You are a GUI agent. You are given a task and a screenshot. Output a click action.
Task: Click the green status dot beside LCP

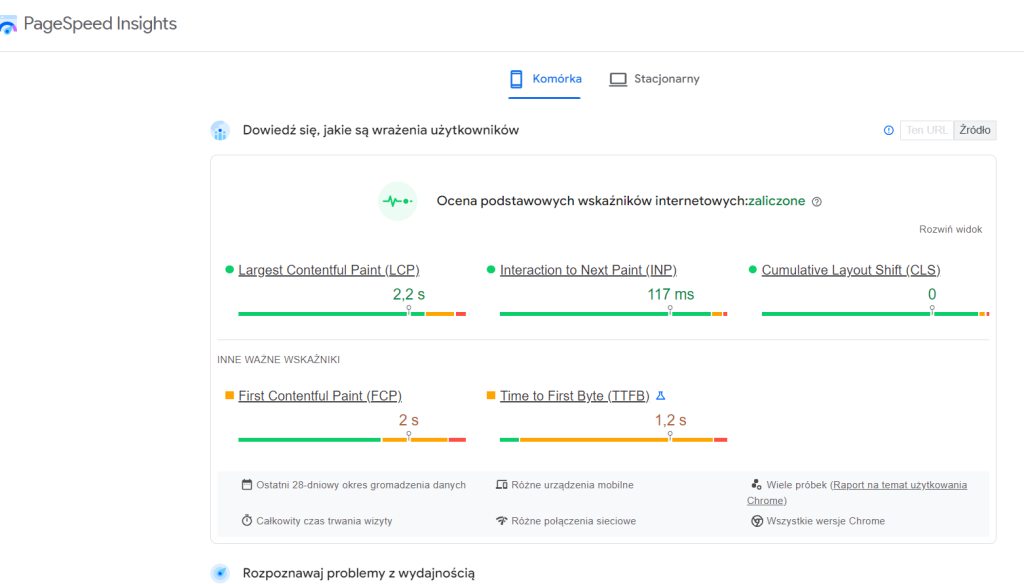(229, 269)
